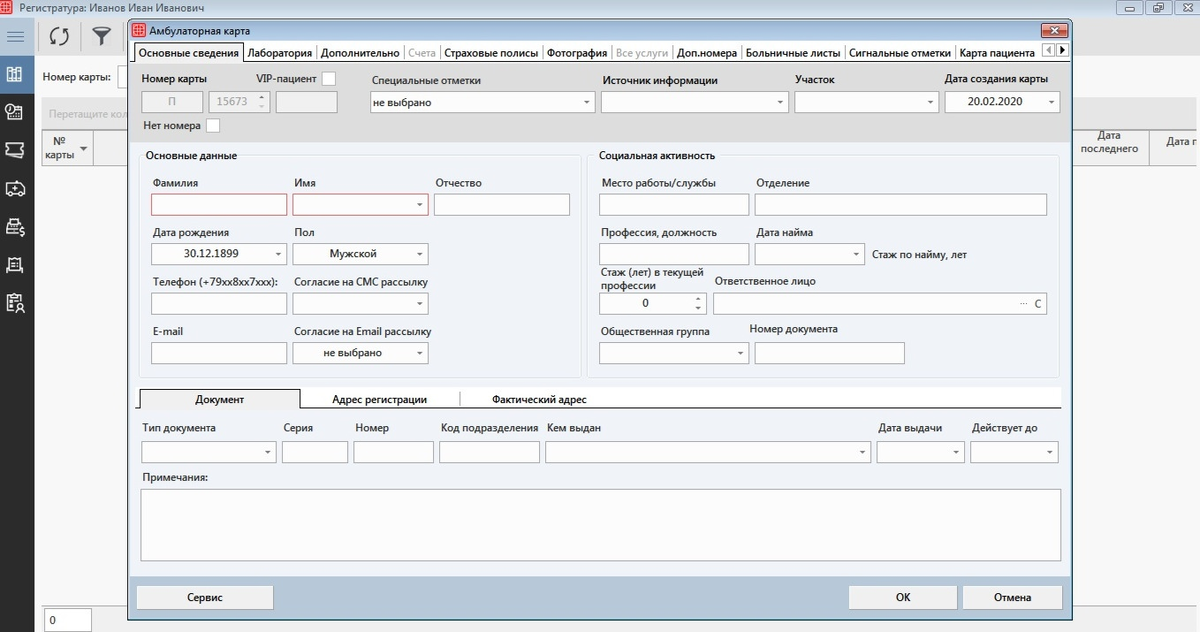Screen dimensions: 1200x632
Task: Switch to Адрес регистрации tab
Action: 379,399
